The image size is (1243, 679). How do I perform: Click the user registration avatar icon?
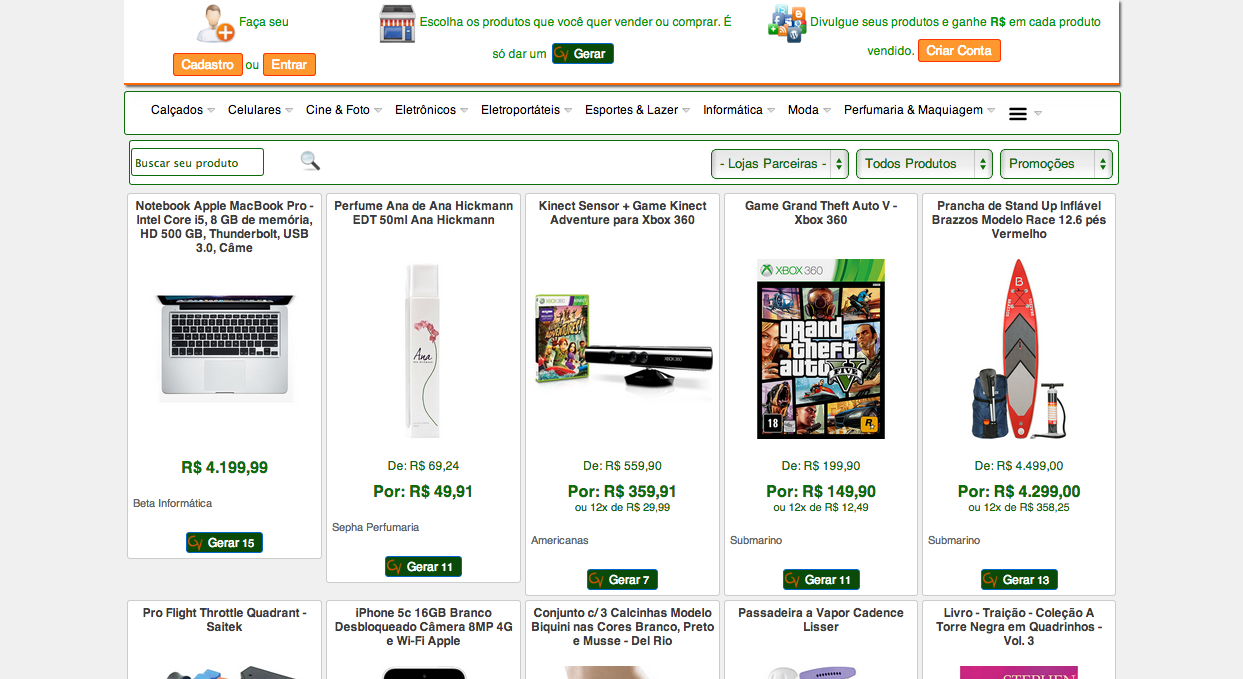pos(215,24)
